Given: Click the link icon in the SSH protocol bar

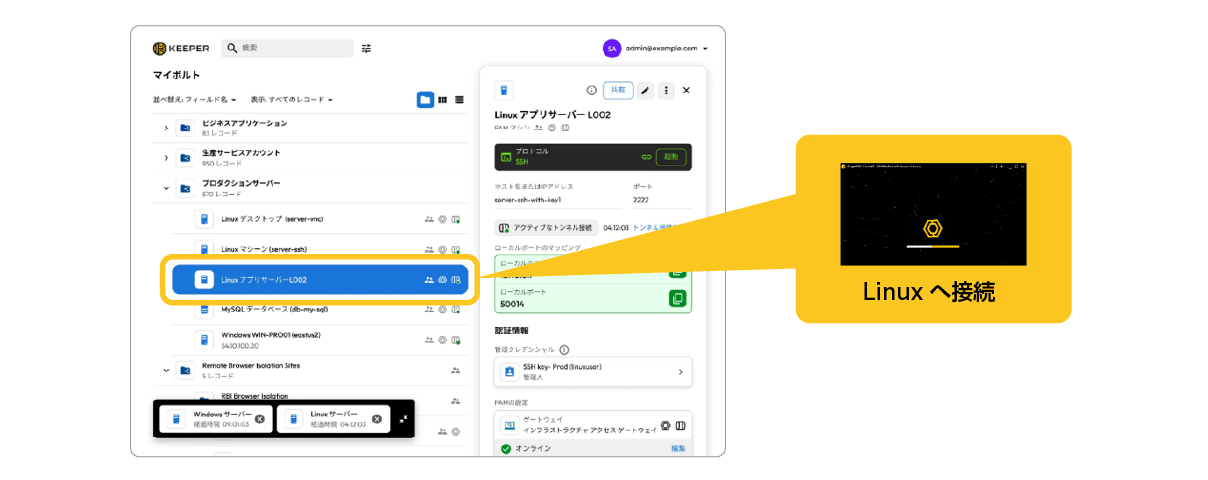Looking at the screenshot, I should coord(645,157).
